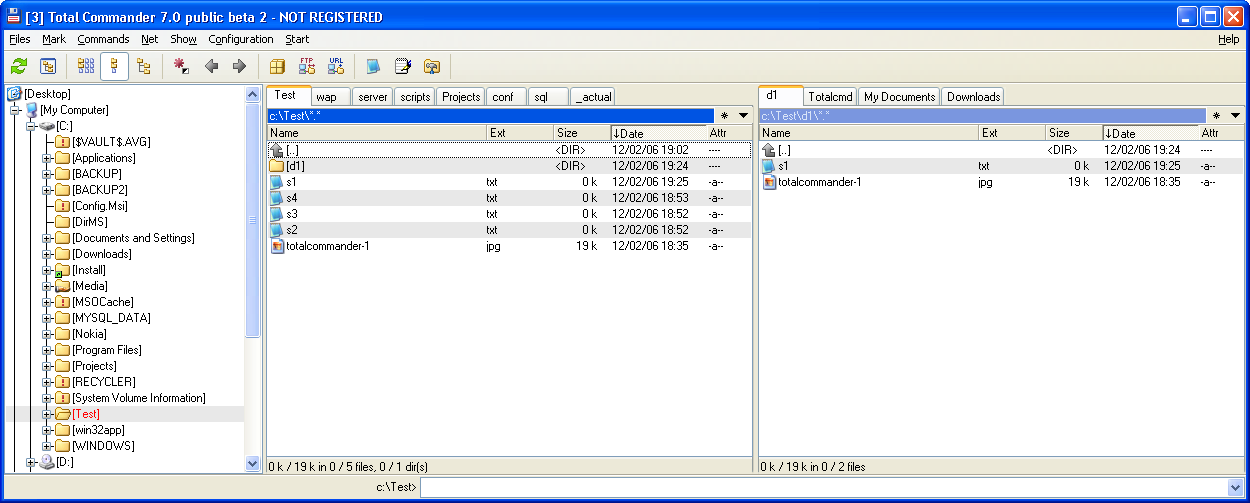Click left panel favorites asterisk button
The height and width of the screenshot is (503, 1250).
(x=725, y=116)
